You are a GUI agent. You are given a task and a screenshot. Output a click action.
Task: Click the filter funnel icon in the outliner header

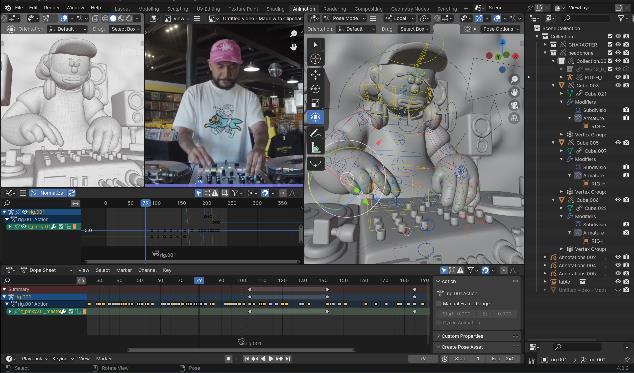pyautogui.click(x=621, y=18)
